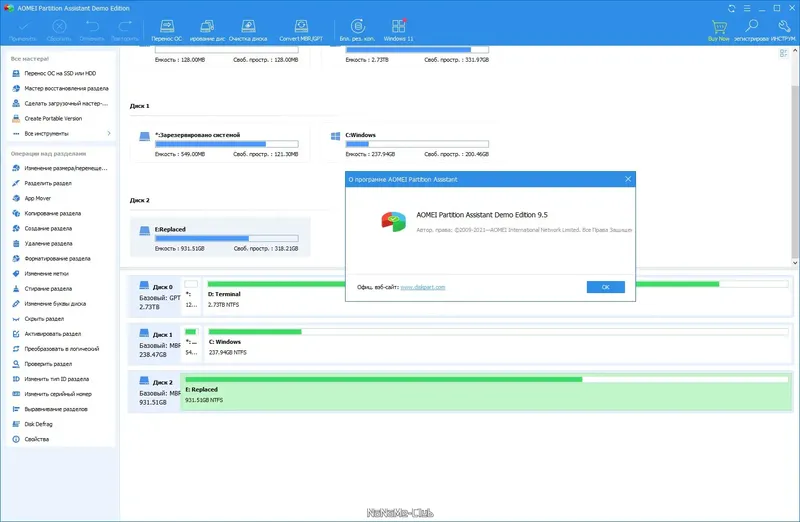The width and height of the screenshot is (800, 522).
Task: Open the www.diskpart.com website link
Action: pos(423,287)
